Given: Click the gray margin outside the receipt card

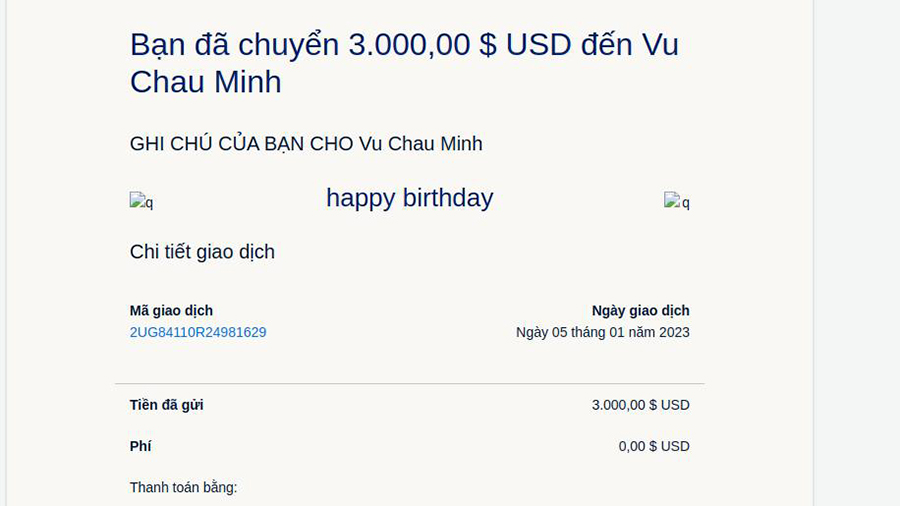Looking at the screenshot, I should [856, 252].
